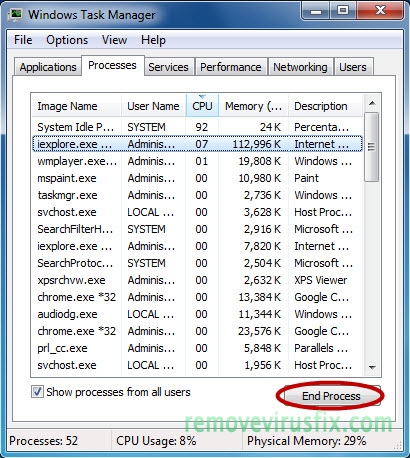410x458 pixels.
Task: Open the Performance tab
Action: tap(231, 67)
